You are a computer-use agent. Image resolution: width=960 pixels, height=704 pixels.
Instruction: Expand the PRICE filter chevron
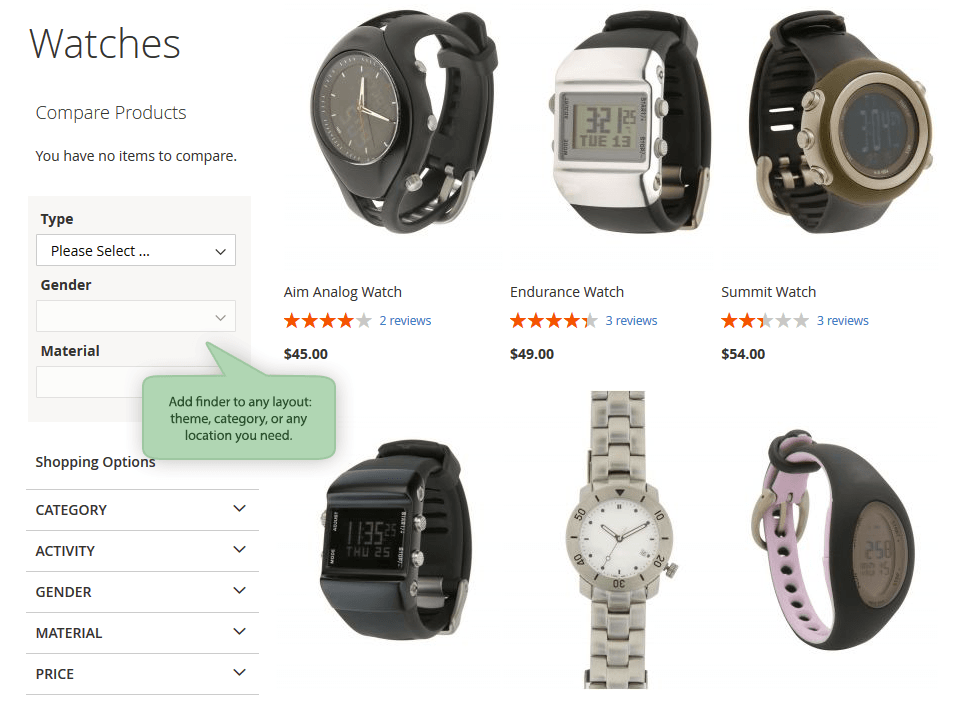click(x=239, y=673)
